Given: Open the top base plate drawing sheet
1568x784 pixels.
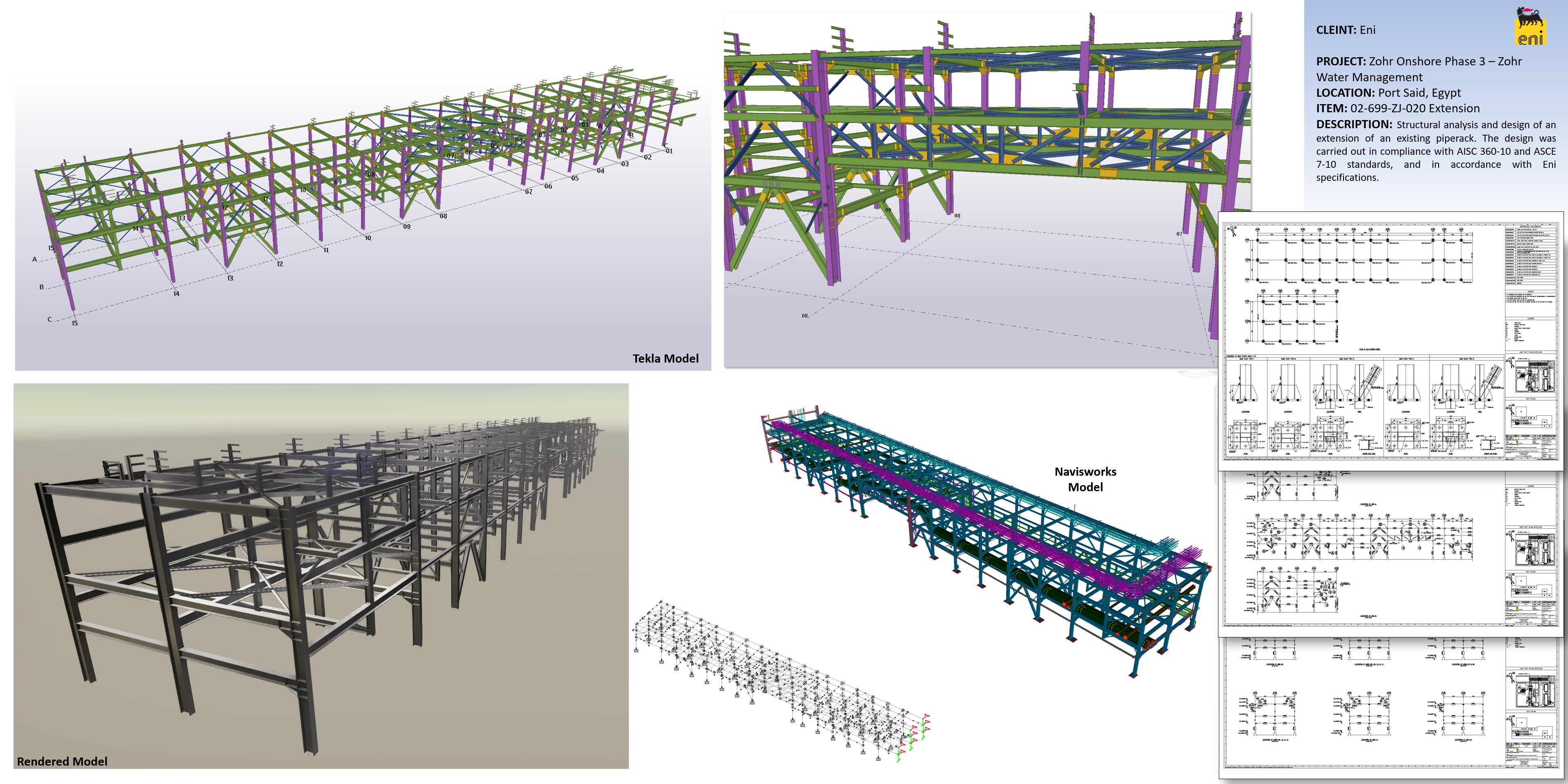Looking at the screenshot, I should click(x=1391, y=341).
